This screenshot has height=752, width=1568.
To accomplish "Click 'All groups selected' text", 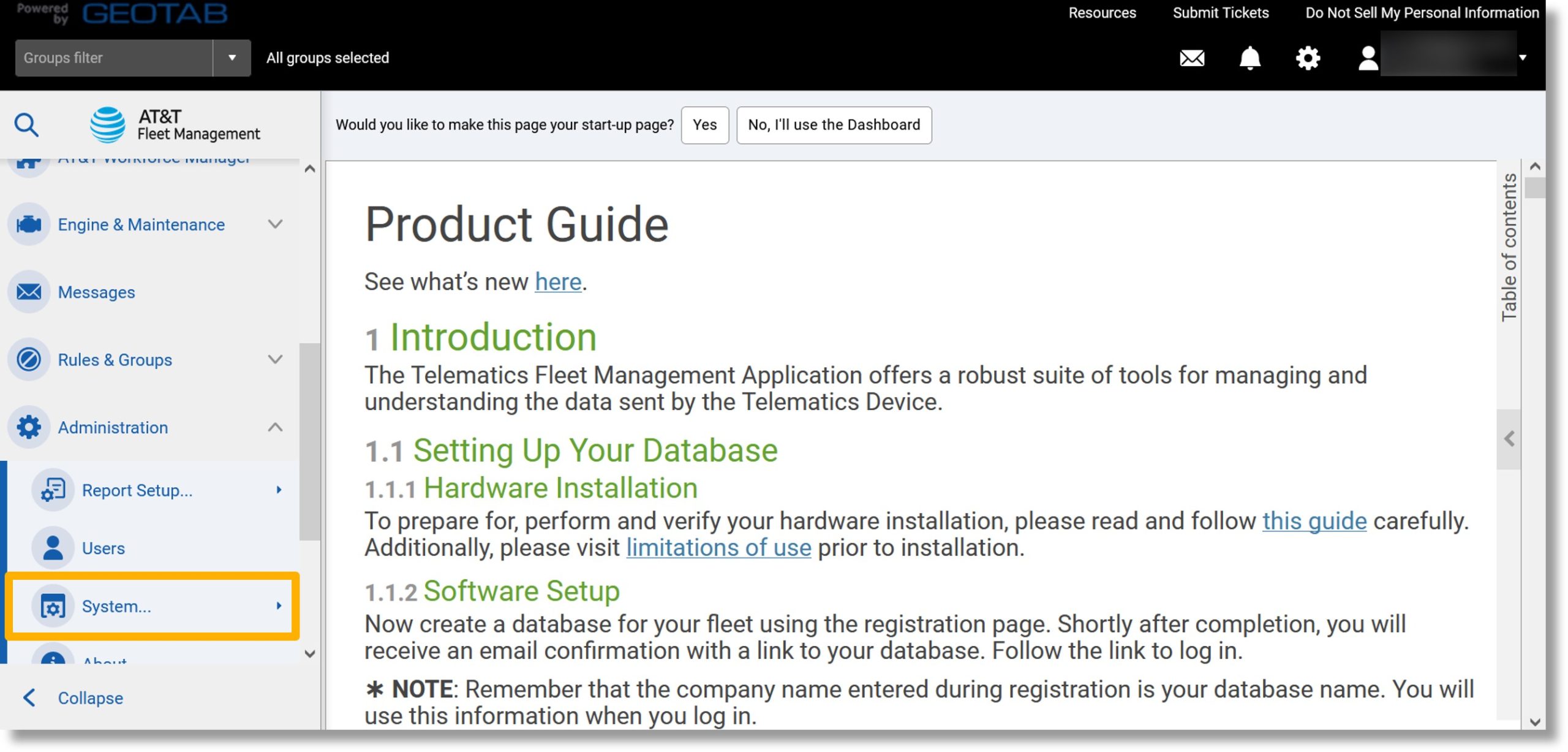I will tap(327, 58).
